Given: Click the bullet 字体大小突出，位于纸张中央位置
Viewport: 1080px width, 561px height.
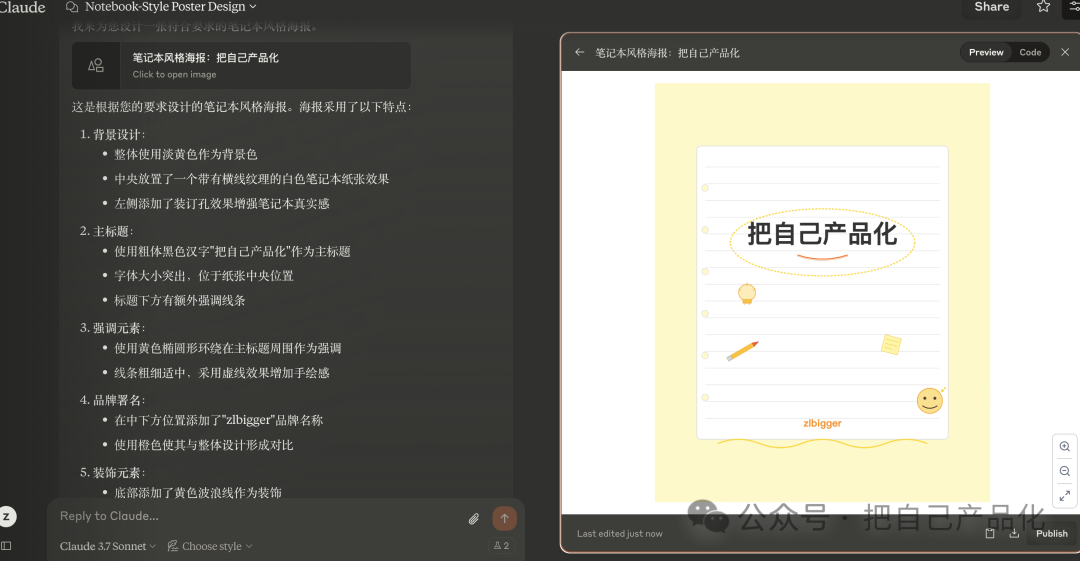Looking at the screenshot, I should [x=204, y=276].
